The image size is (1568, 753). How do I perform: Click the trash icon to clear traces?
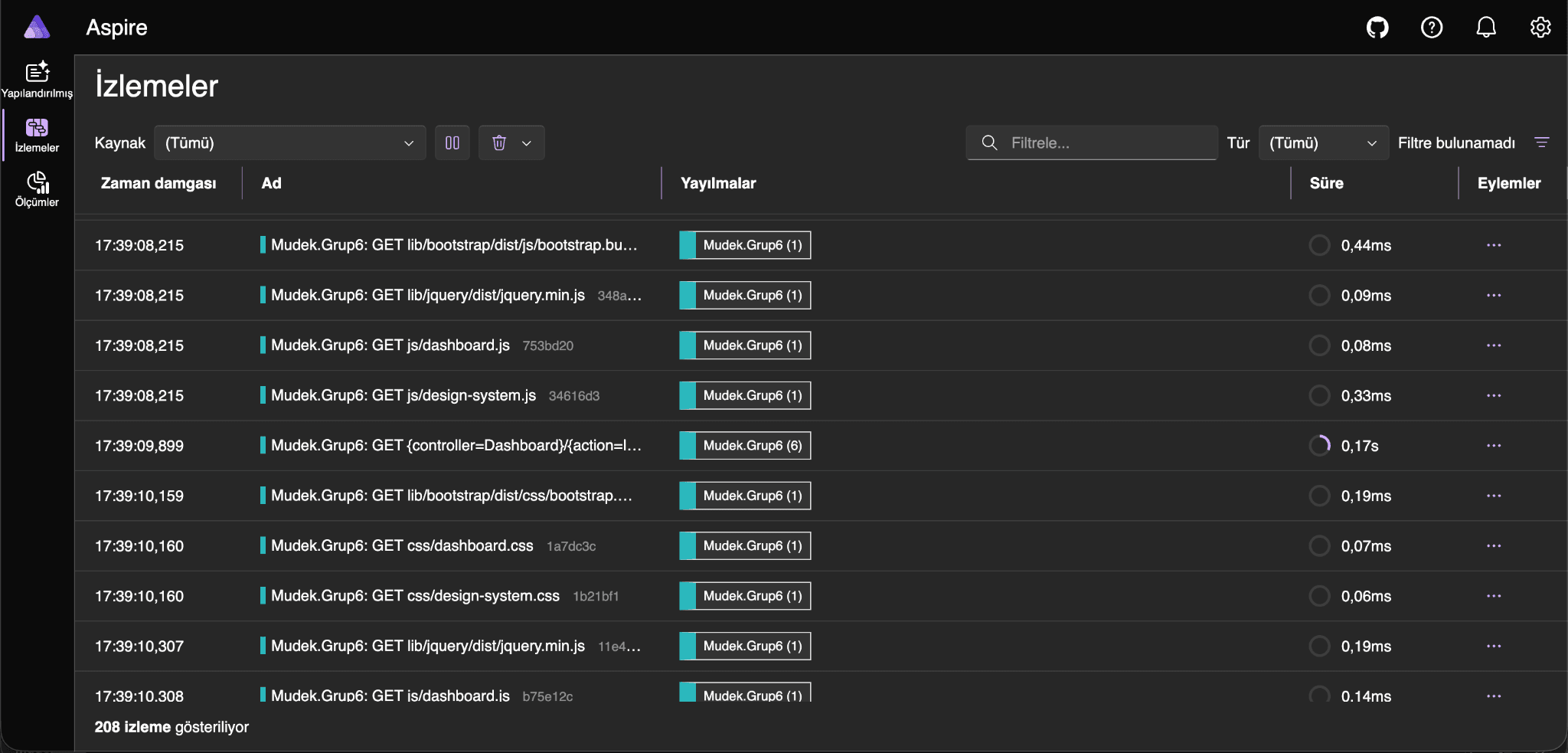point(499,142)
